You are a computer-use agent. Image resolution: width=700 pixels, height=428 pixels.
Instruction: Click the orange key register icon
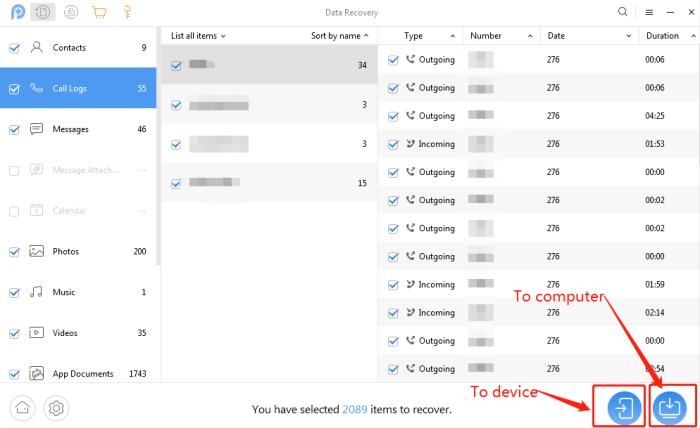click(x=127, y=13)
